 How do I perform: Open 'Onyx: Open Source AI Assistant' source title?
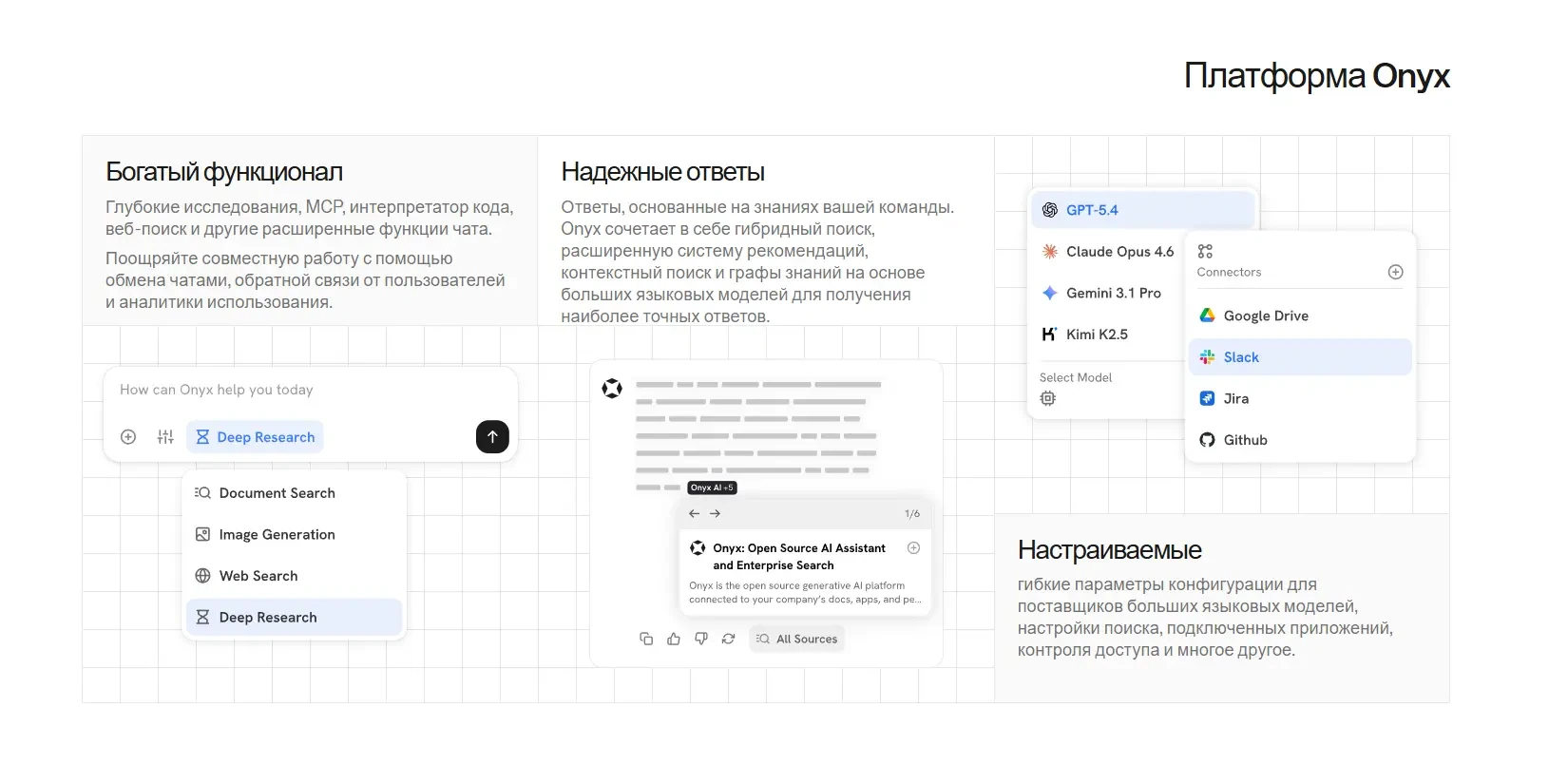(x=799, y=557)
